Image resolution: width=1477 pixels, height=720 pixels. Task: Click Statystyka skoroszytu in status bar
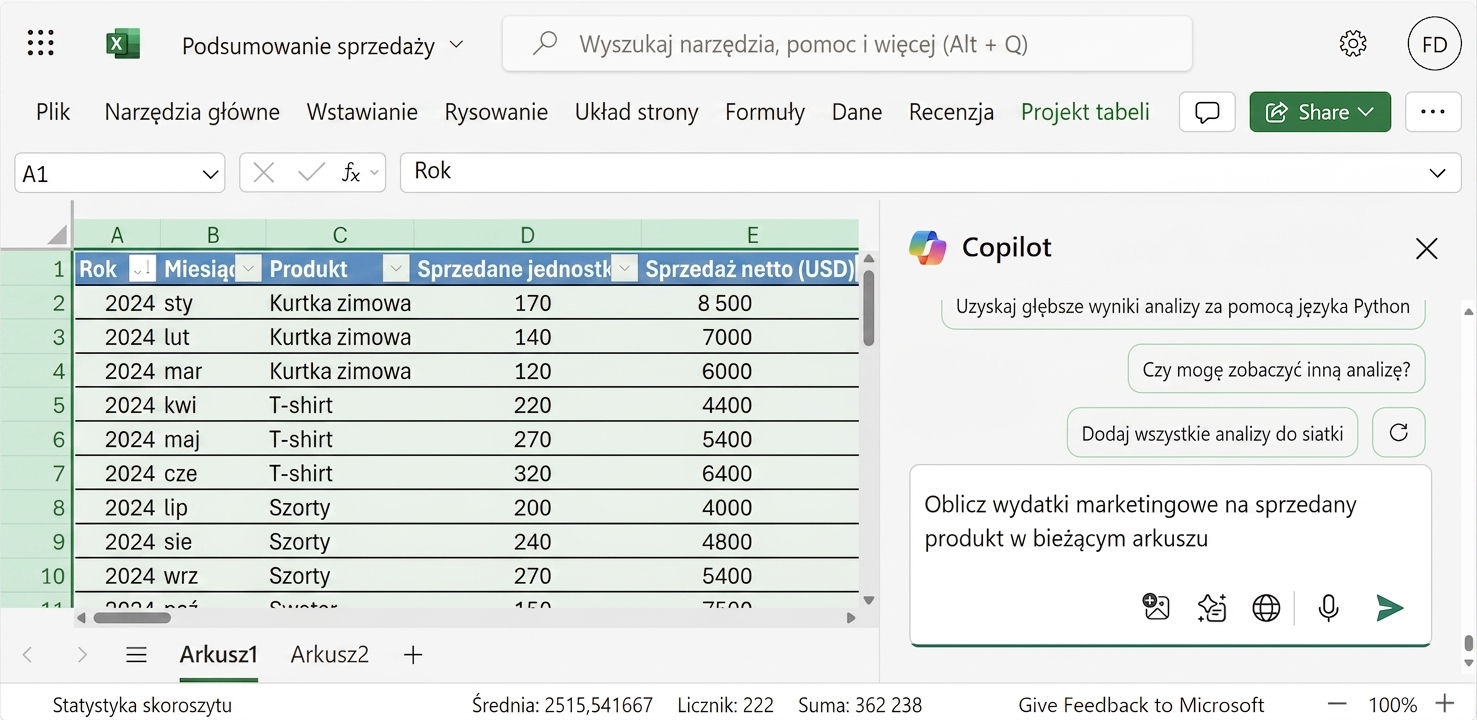(x=142, y=705)
